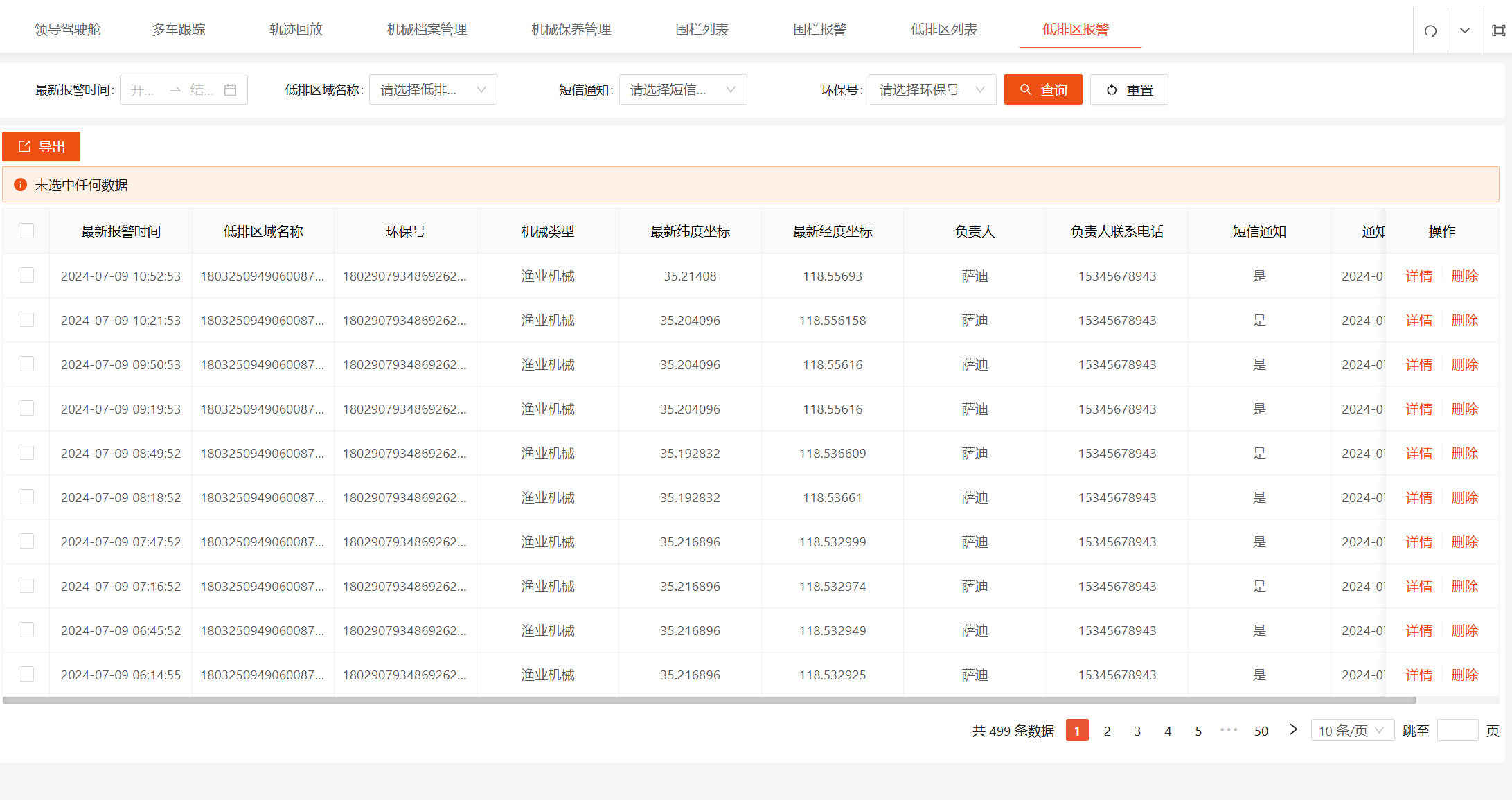Switch to the 多车跟踪 tab
The height and width of the screenshot is (800, 1512).
[x=179, y=29]
